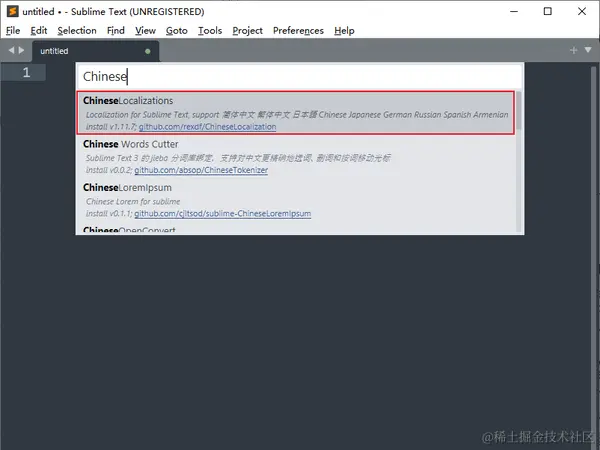Open the tab list dropdown arrow

pos(588,50)
